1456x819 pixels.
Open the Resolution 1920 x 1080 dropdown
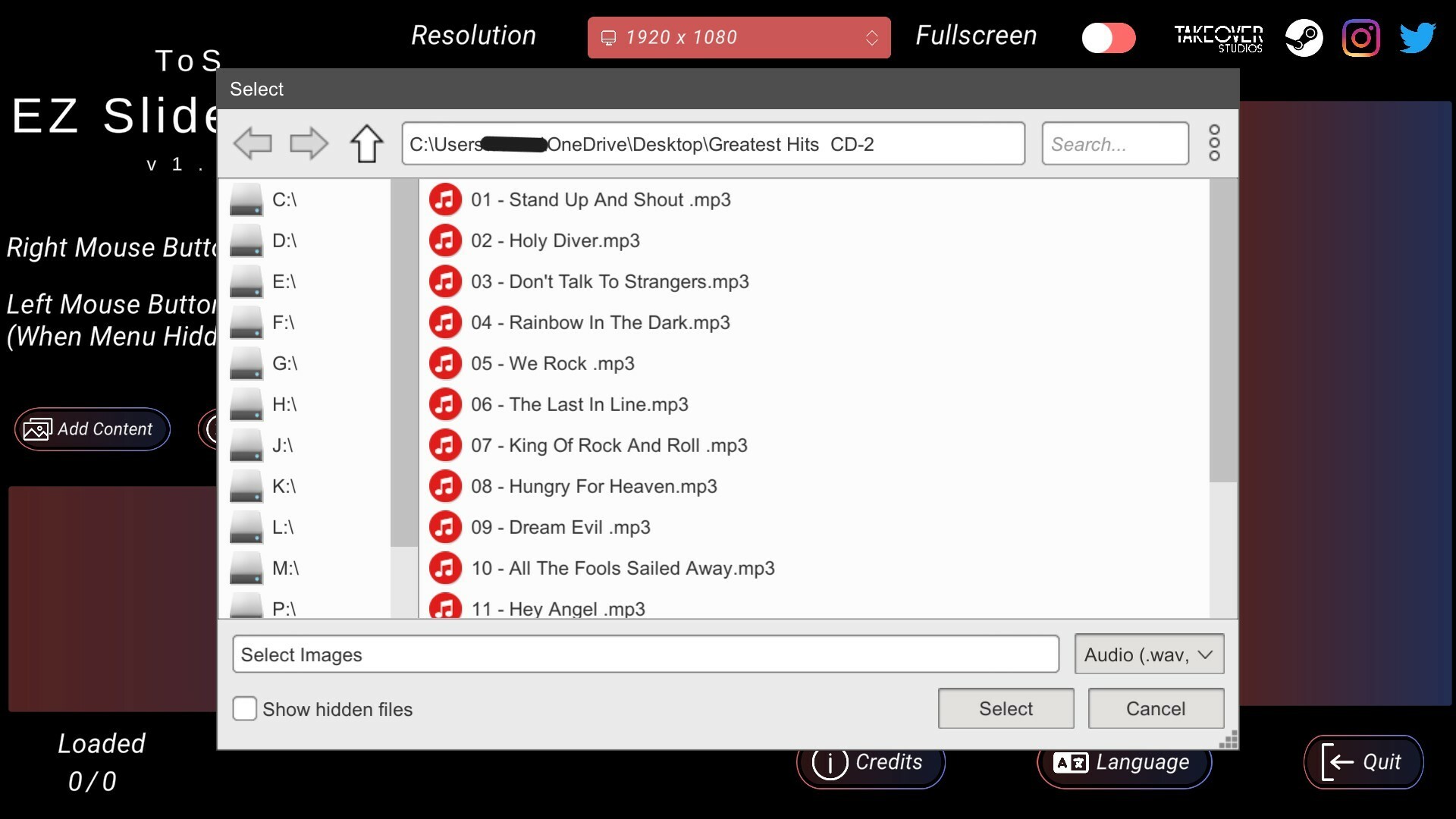pos(739,37)
